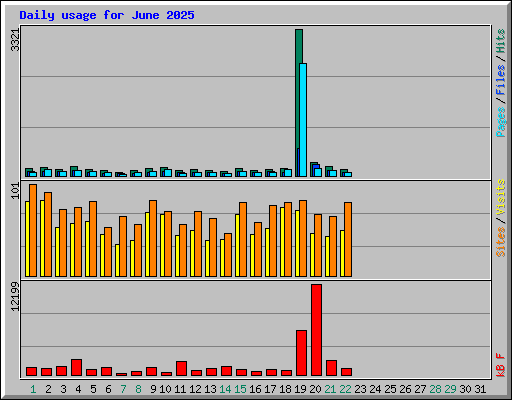Click the 101 visits axis label
The width and height of the screenshot is (512, 400).
coord(15,191)
